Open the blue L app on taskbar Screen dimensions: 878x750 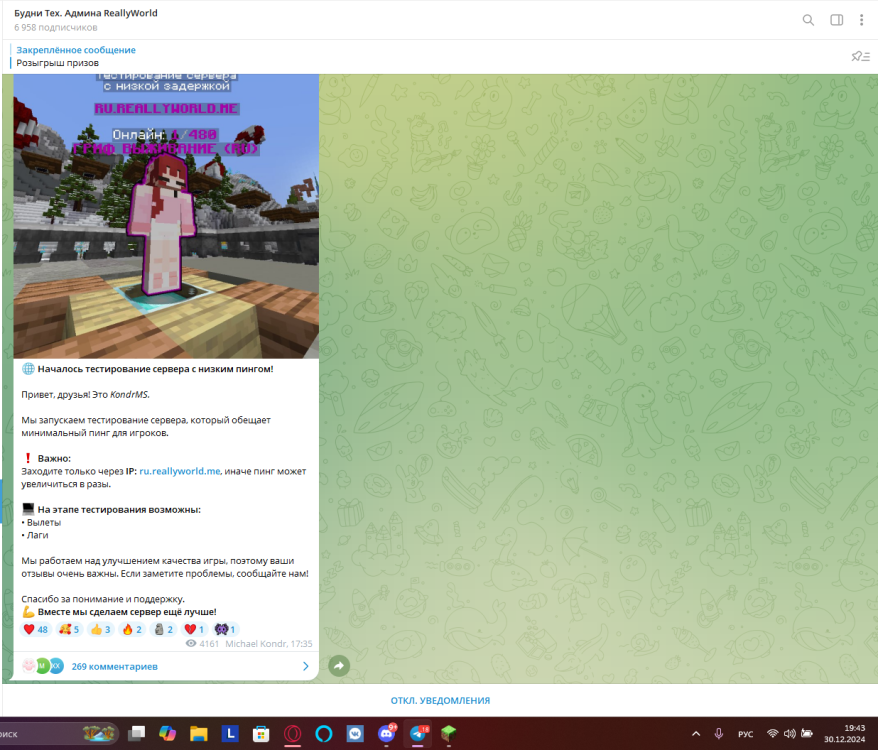(230, 733)
